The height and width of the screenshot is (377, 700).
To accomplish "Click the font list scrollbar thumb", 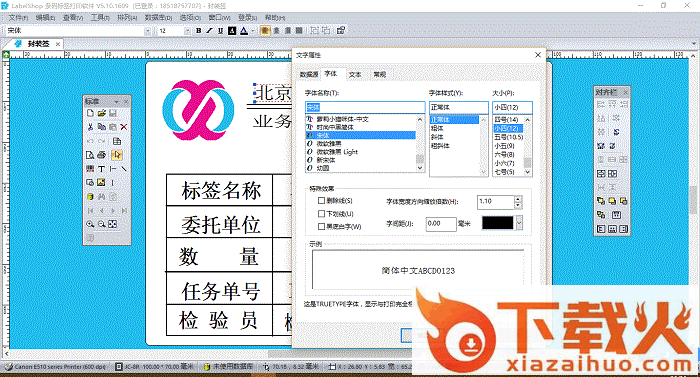I will click(x=420, y=159).
